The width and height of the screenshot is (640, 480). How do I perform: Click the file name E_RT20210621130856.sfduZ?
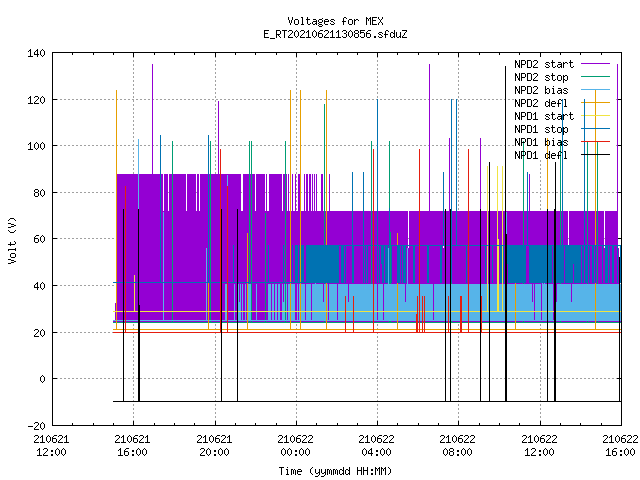click(x=335, y=34)
